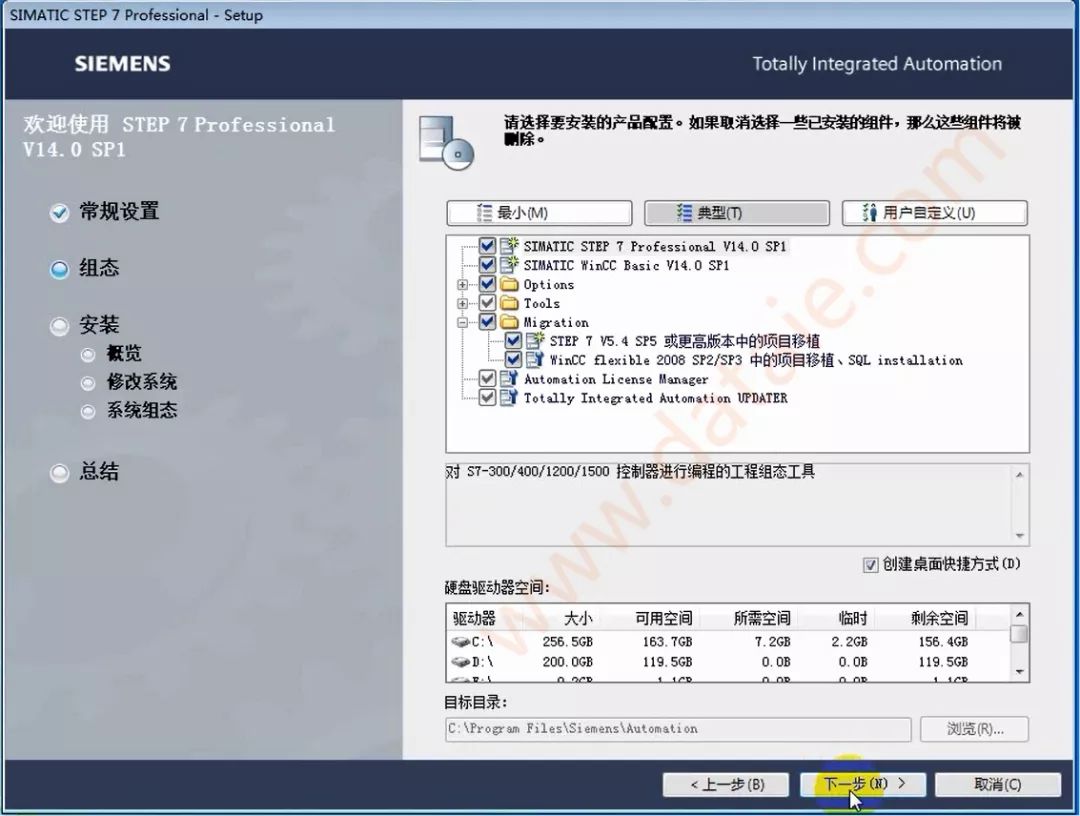Click the target directory path field
The width and height of the screenshot is (1080, 816).
click(x=678, y=729)
